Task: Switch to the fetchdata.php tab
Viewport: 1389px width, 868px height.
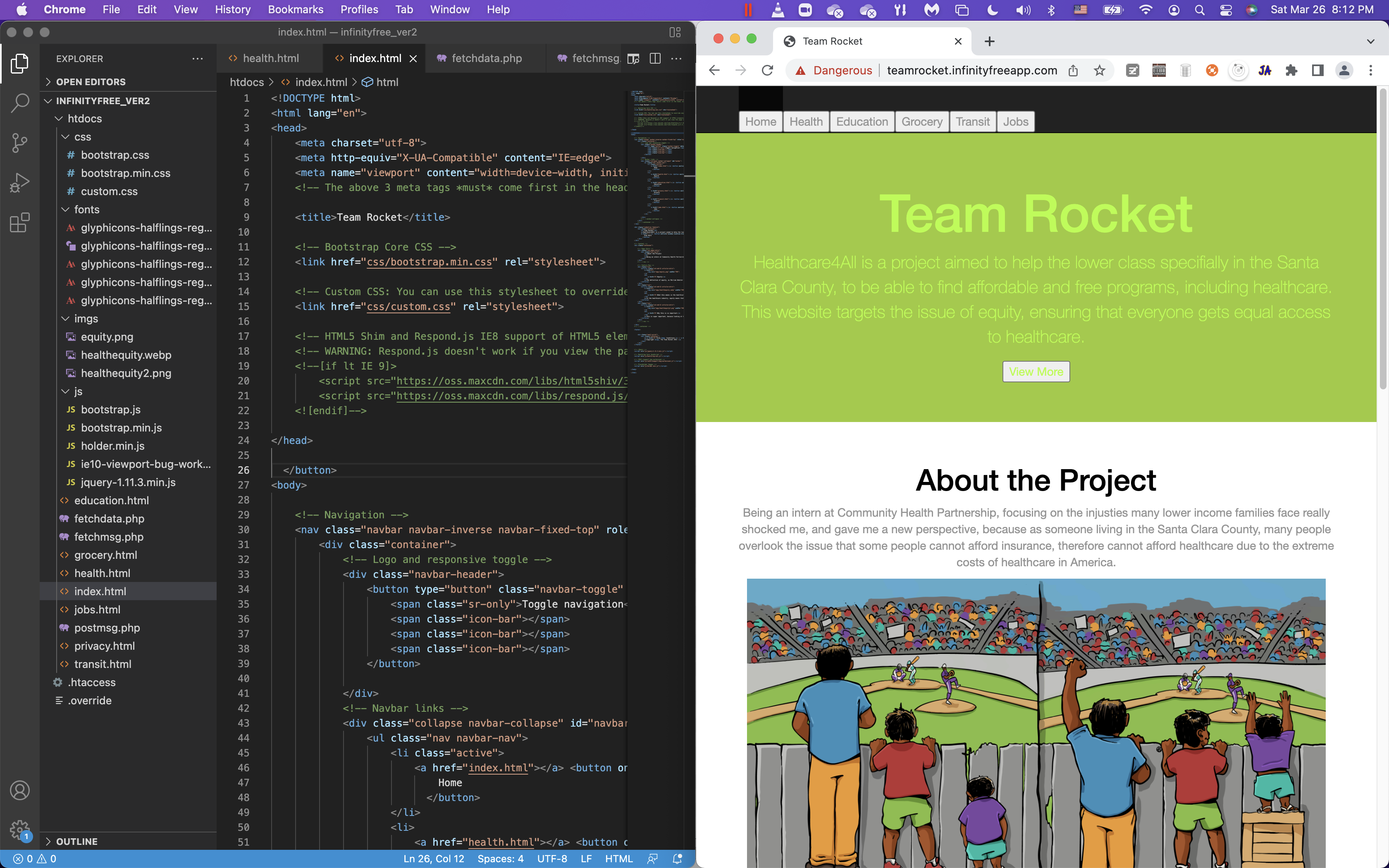Action: [x=486, y=59]
